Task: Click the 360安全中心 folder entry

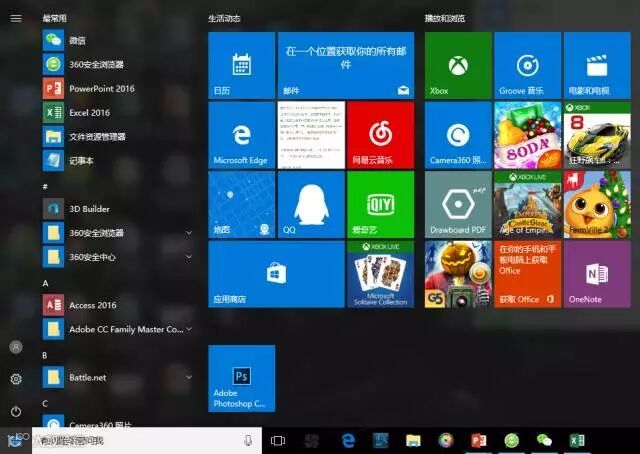Action: [118, 257]
